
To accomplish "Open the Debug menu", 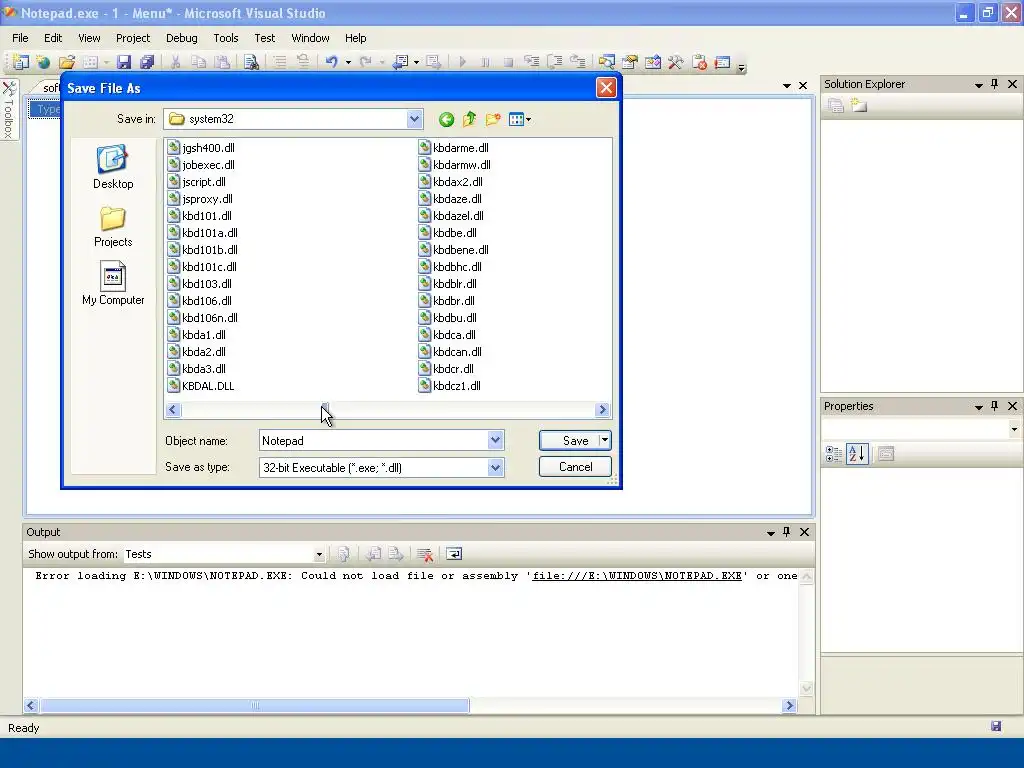I will coord(182,38).
